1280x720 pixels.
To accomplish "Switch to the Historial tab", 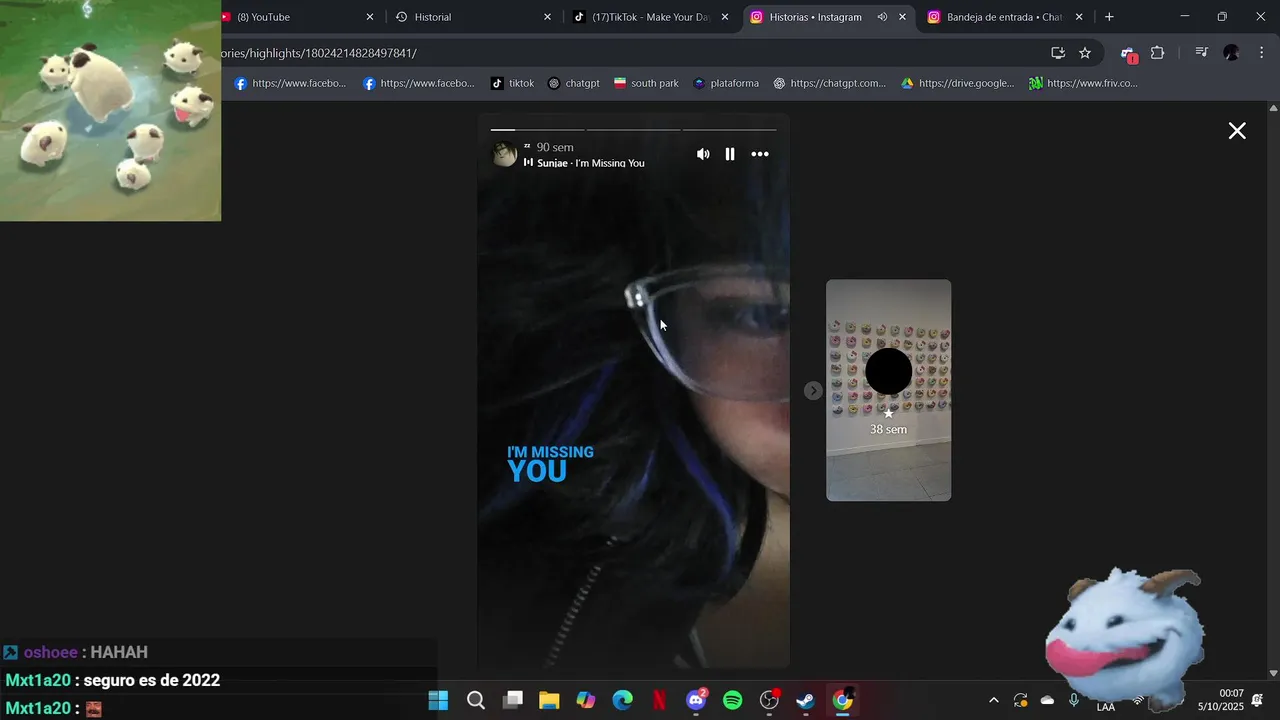I will pos(465,17).
